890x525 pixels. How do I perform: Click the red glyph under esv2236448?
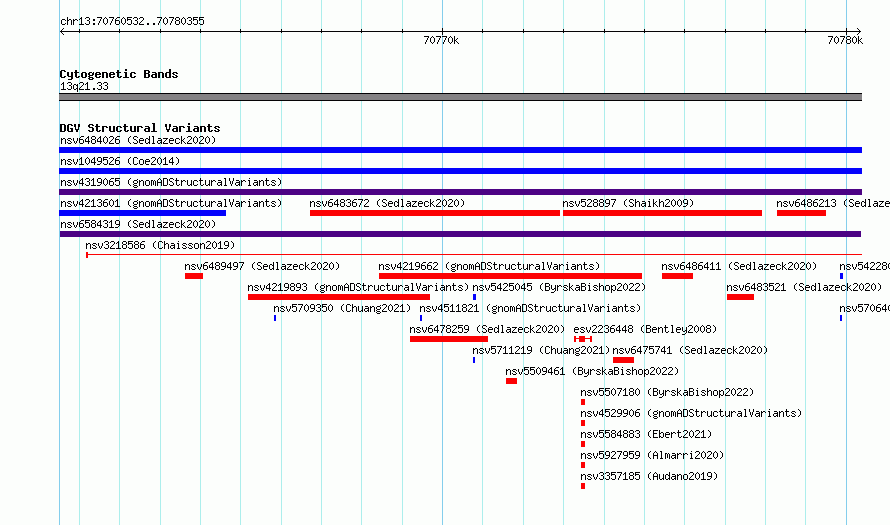coord(583,339)
